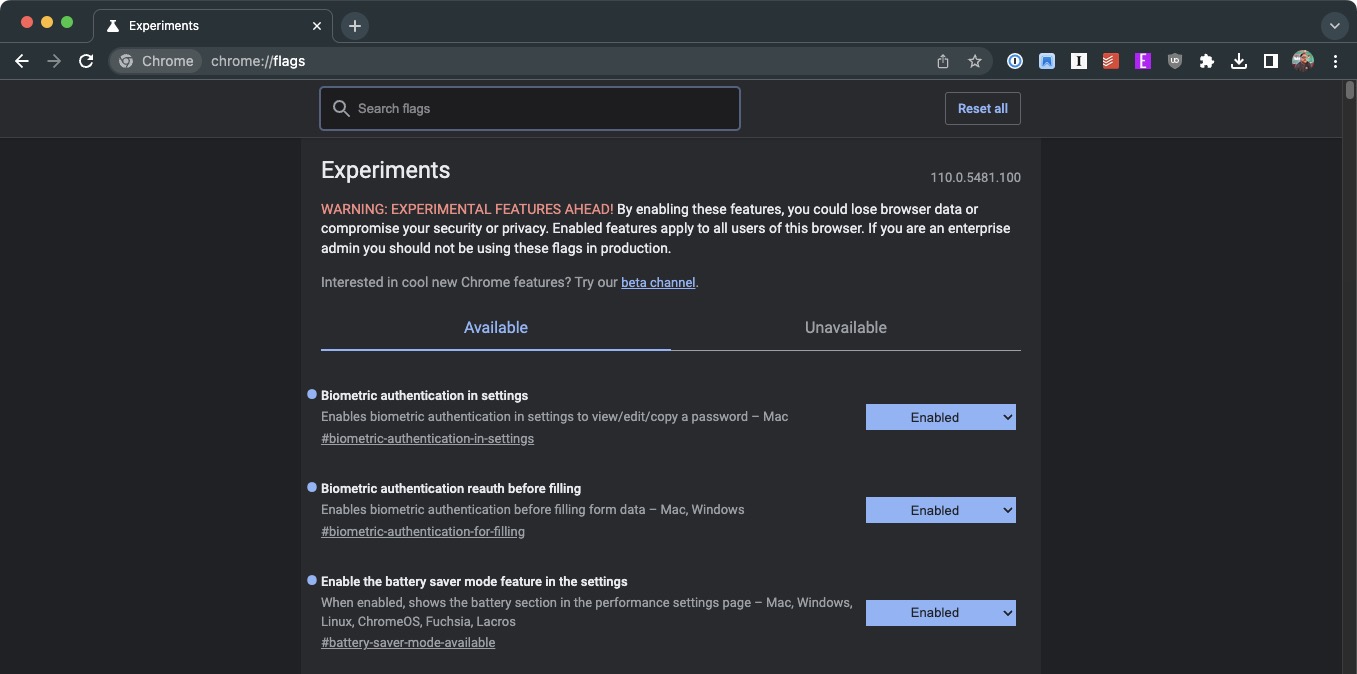Open the Todoist extension icon
This screenshot has height=674, width=1357.
(x=1110, y=61)
